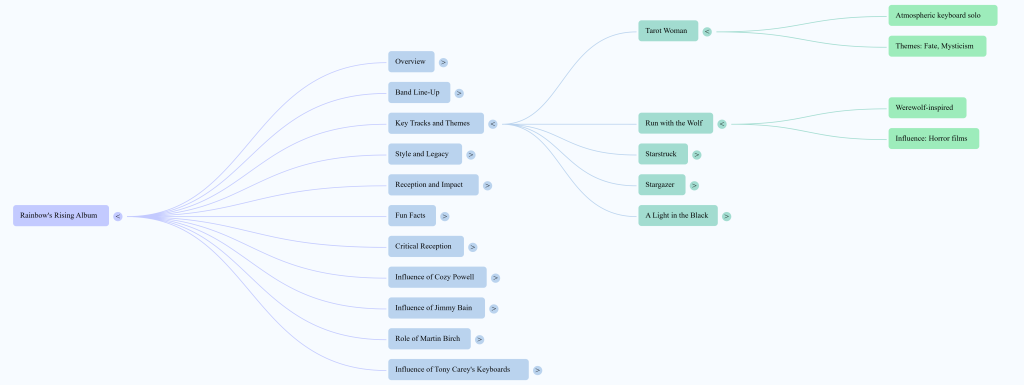The width and height of the screenshot is (1024, 385).
Task: Expand the Stargazer node
Action: (x=694, y=185)
